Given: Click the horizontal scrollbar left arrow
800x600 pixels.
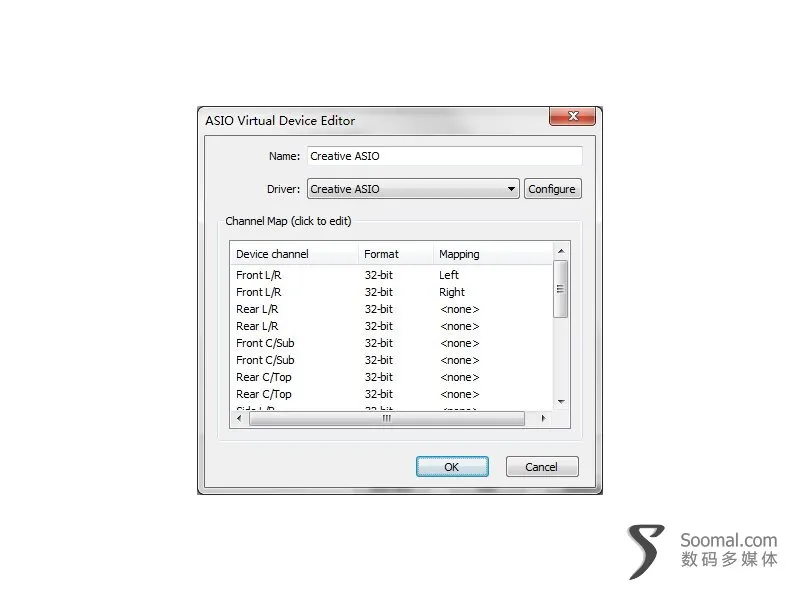Looking at the screenshot, I should click(x=239, y=418).
